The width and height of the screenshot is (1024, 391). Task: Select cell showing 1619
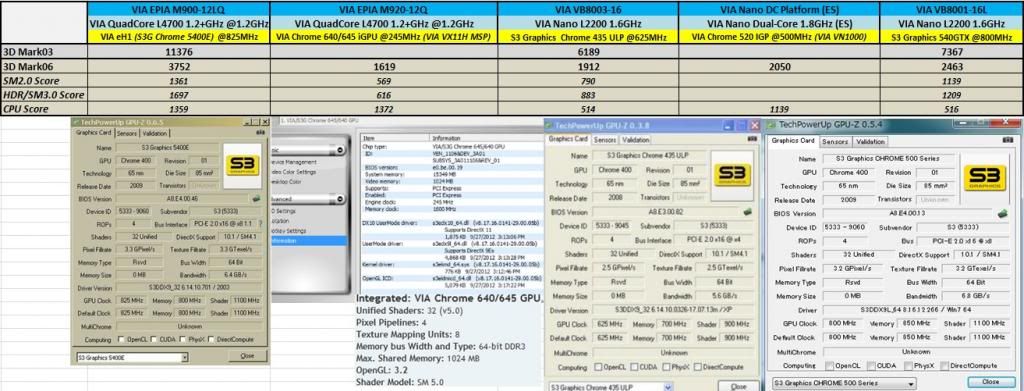pos(383,66)
